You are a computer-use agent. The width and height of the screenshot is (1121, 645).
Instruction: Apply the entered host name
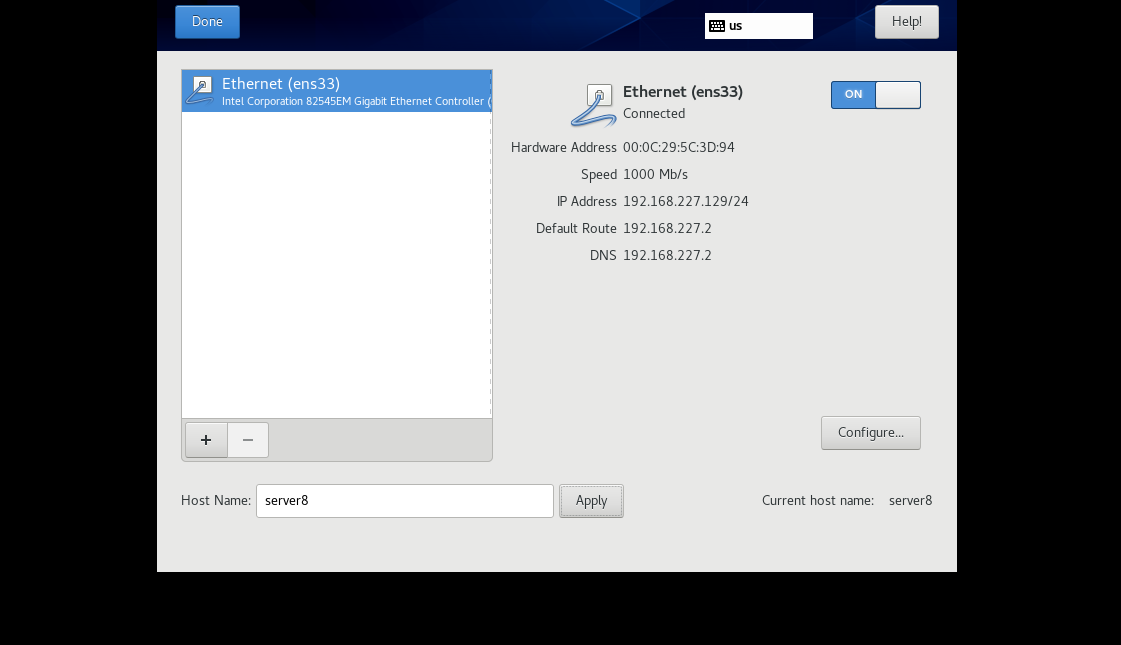pos(591,501)
